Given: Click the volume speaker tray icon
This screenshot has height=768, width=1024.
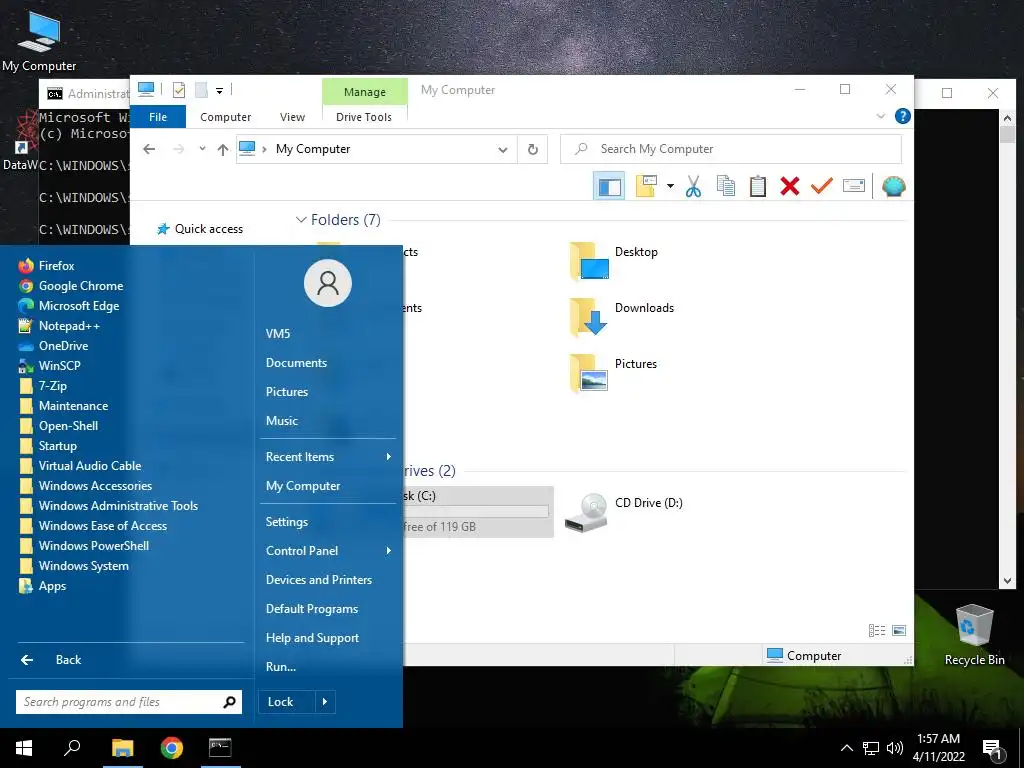Looking at the screenshot, I should (x=894, y=748).
